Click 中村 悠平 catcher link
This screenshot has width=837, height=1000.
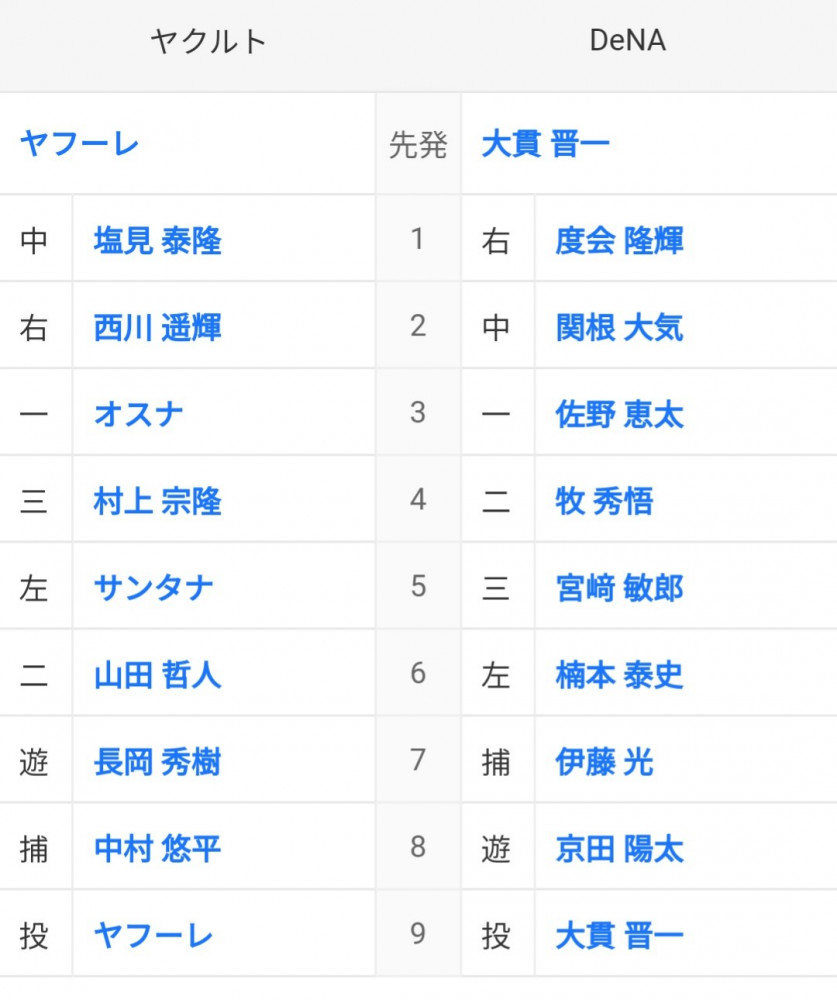click(158, 848)
